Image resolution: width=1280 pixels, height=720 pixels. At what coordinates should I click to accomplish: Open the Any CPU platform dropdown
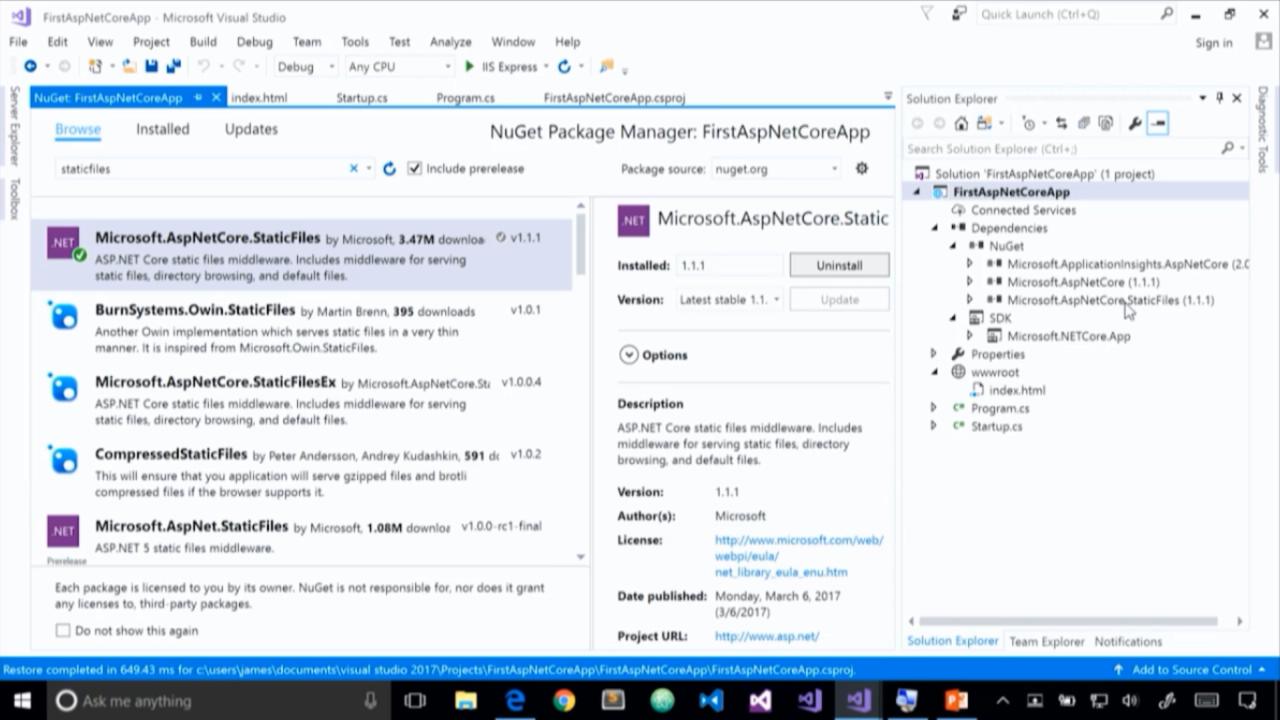coord(399,67)
